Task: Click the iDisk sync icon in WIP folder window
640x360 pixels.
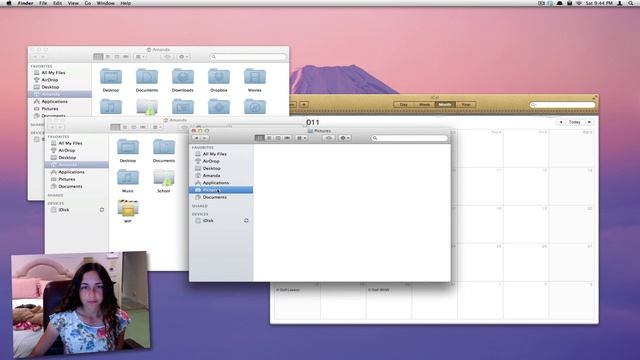Action: click(x=102, y=210)
